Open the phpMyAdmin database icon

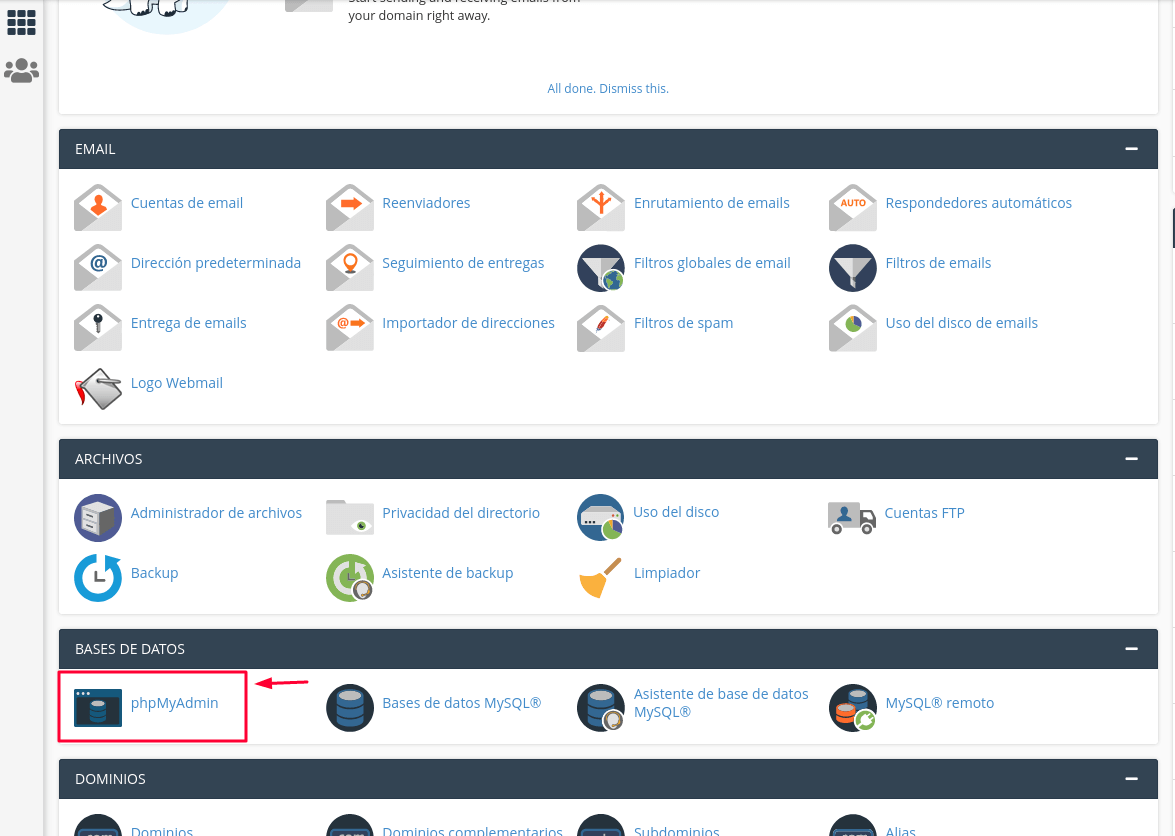97,707
